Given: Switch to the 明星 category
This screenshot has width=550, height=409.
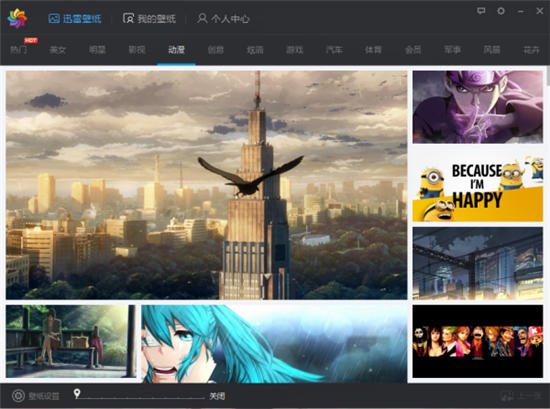Looking at the screenshot, I should point(97,50).
